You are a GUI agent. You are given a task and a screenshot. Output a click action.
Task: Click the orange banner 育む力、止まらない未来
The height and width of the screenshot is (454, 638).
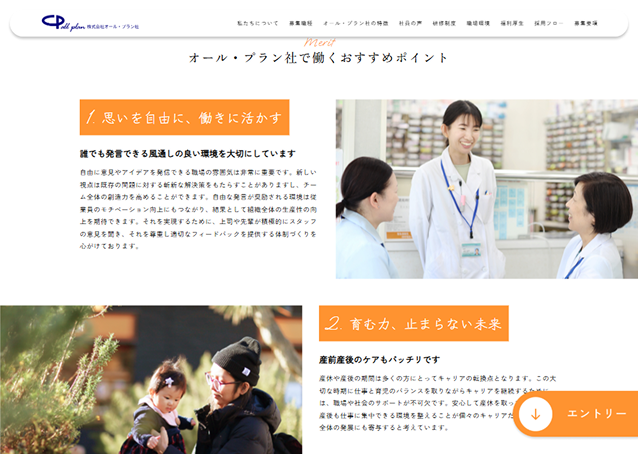point(413,323)
